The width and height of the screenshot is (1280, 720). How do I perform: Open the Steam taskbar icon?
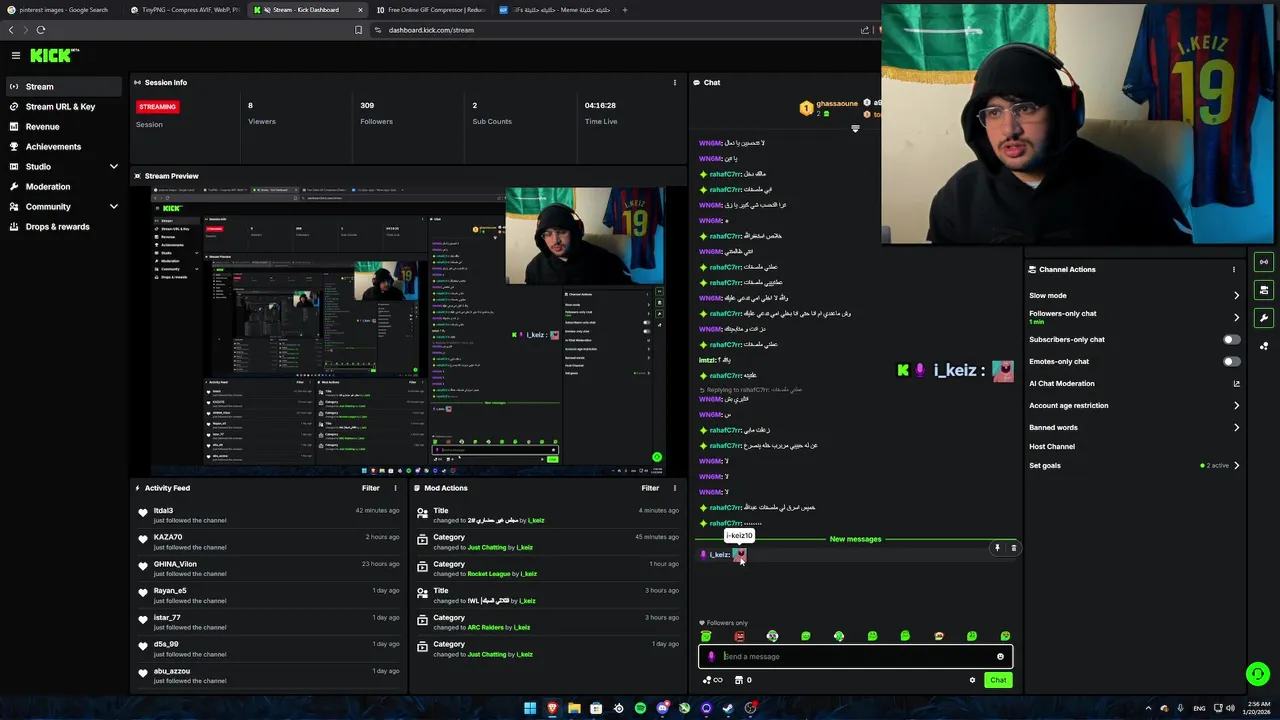click(x=728, y=708)
